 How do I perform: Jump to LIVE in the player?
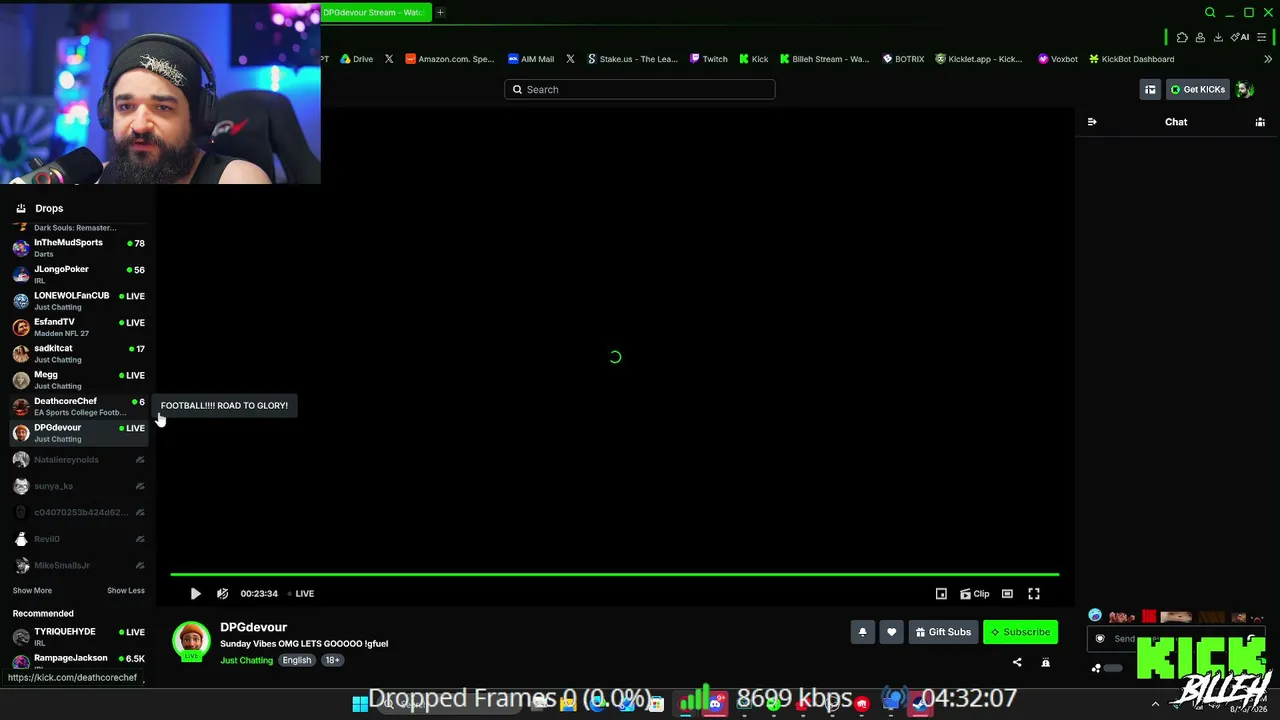tap(300, 594)
